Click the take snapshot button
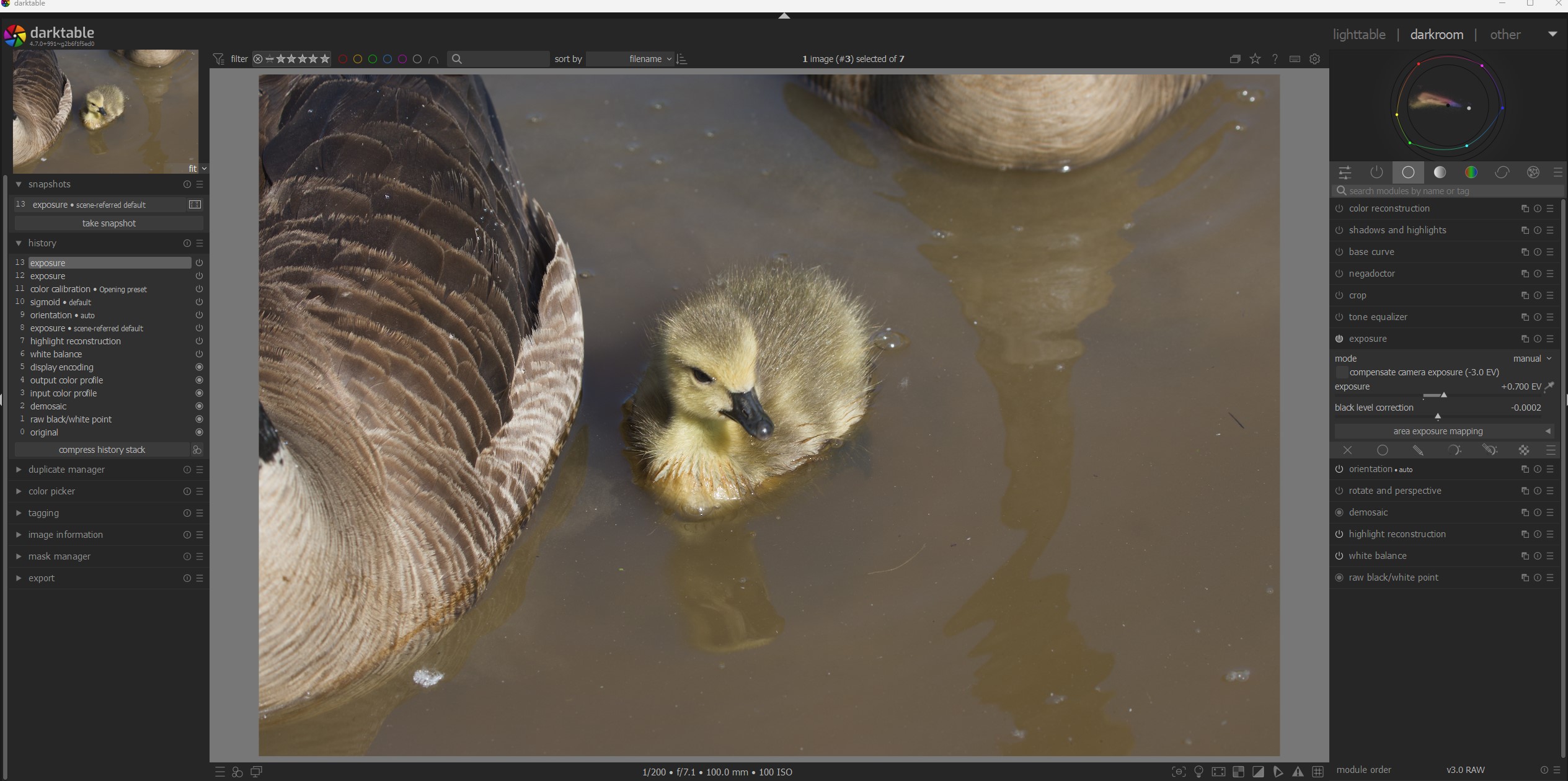Viewport: 1568px width, 781px height. 109,223
